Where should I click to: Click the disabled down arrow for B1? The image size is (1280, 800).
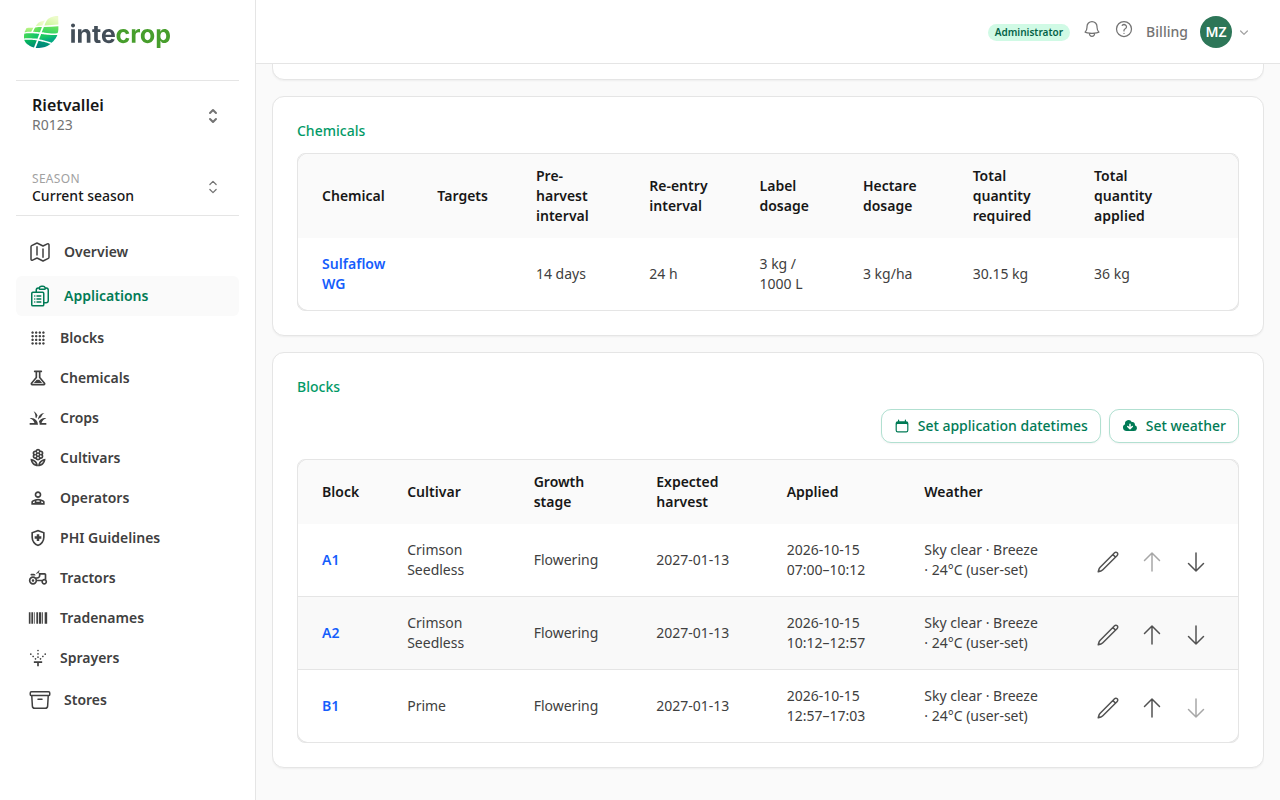(1196, 708)
